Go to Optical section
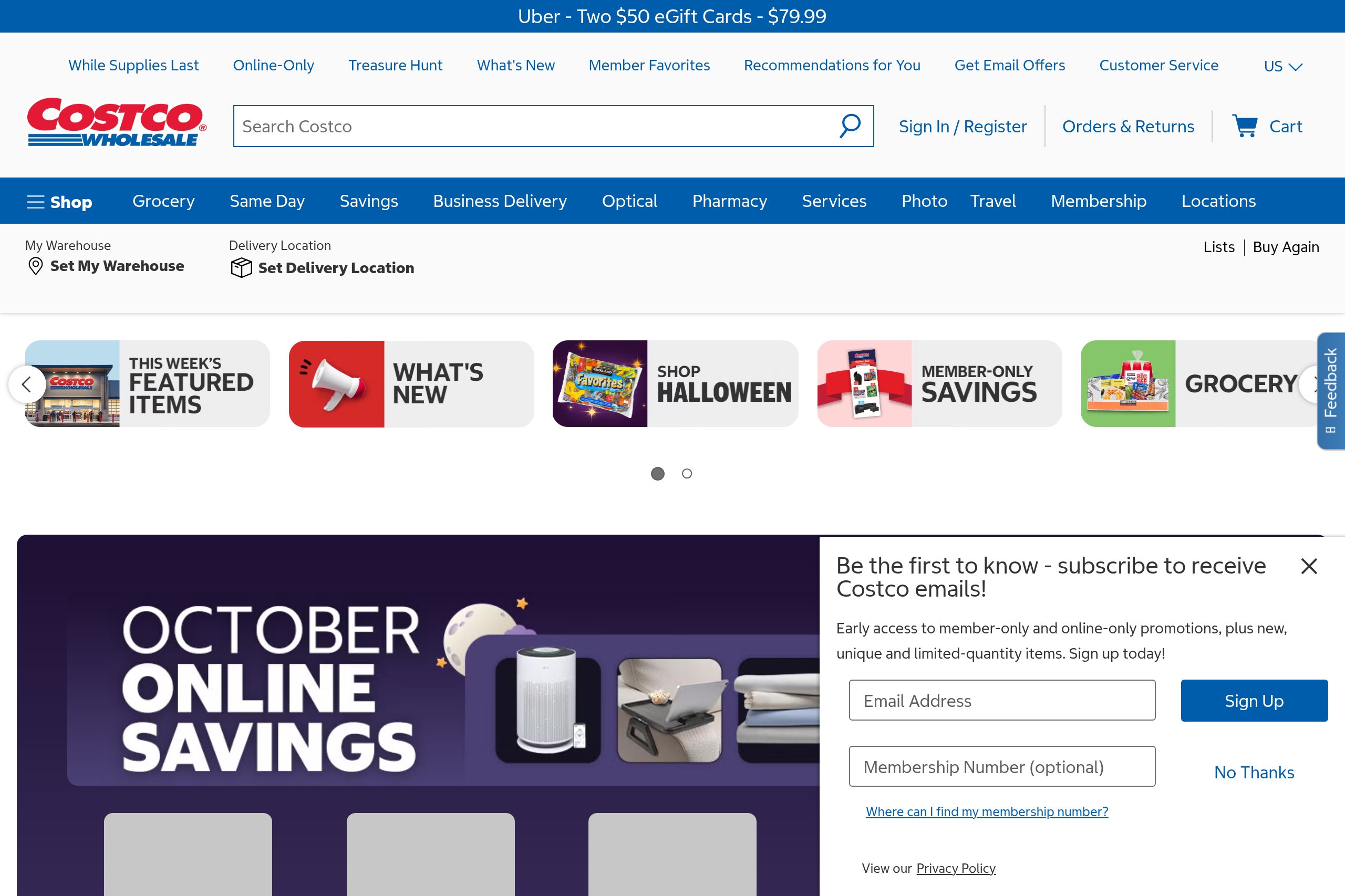 pos(629,201)
